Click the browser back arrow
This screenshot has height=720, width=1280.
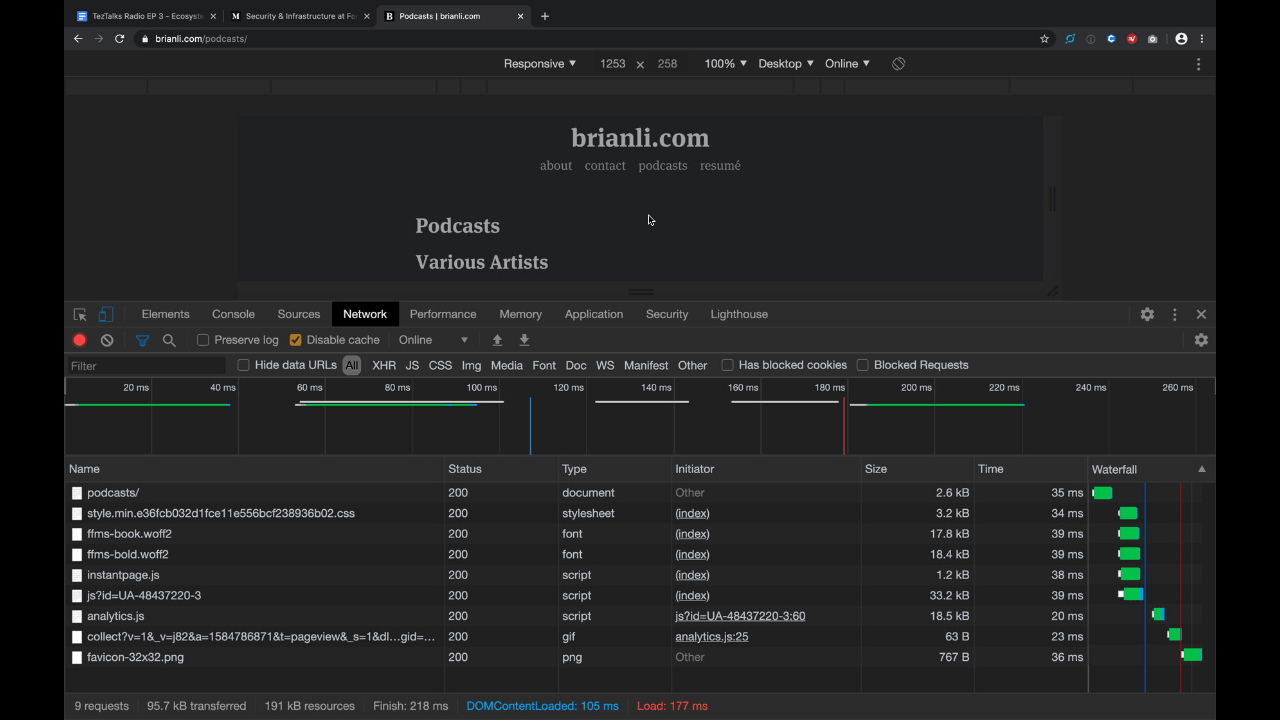78,39
